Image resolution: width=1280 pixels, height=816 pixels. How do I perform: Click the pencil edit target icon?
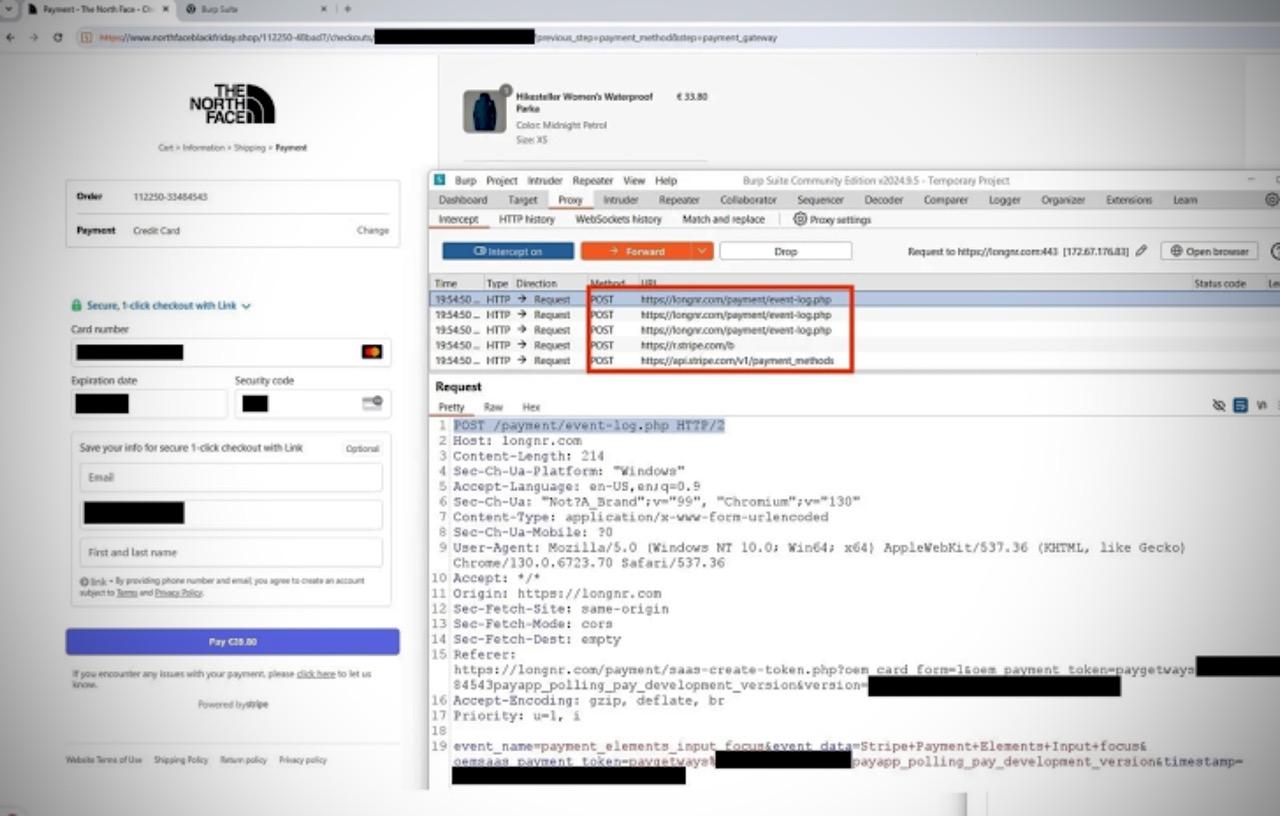(x=1142, y=251)
